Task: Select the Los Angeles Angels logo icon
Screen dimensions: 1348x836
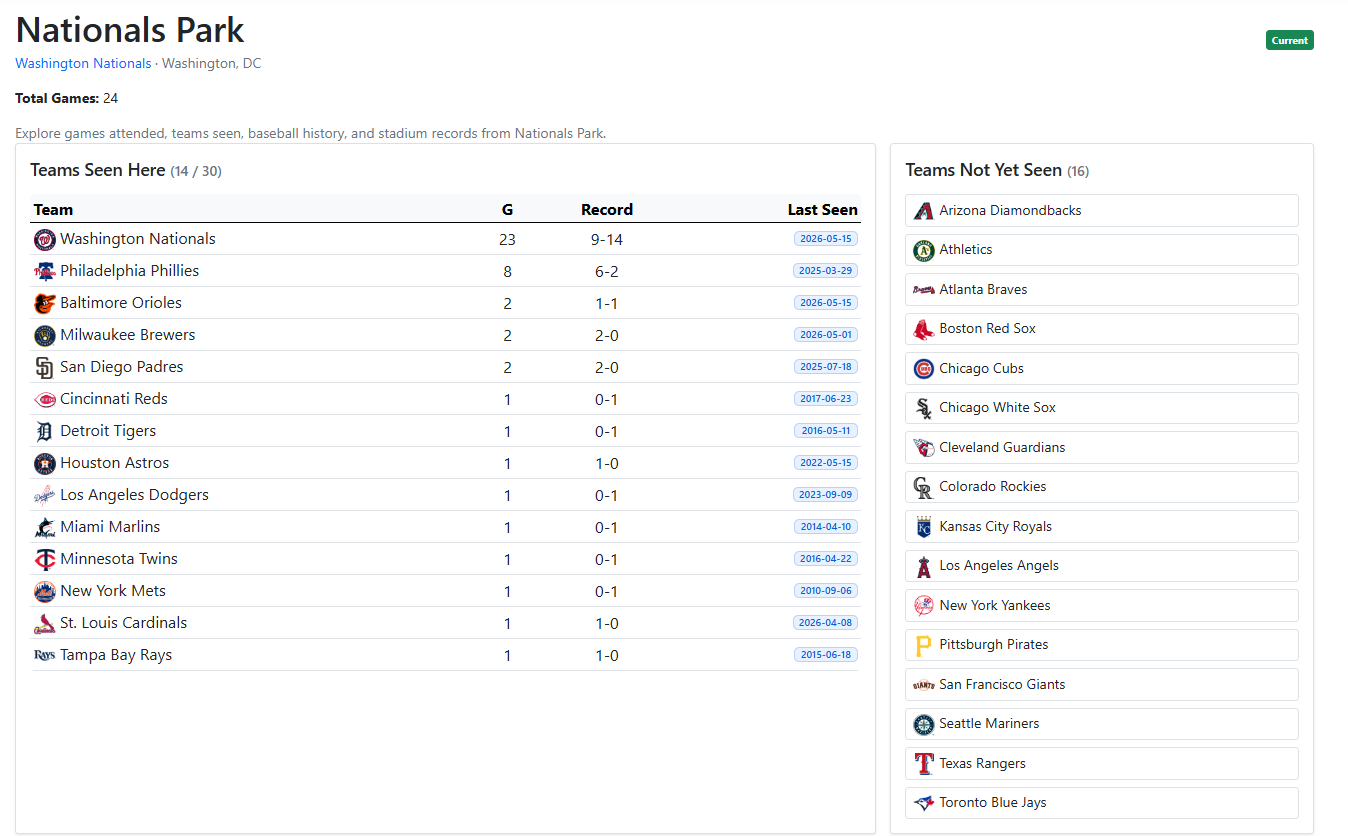Action: tap(924, 566)
